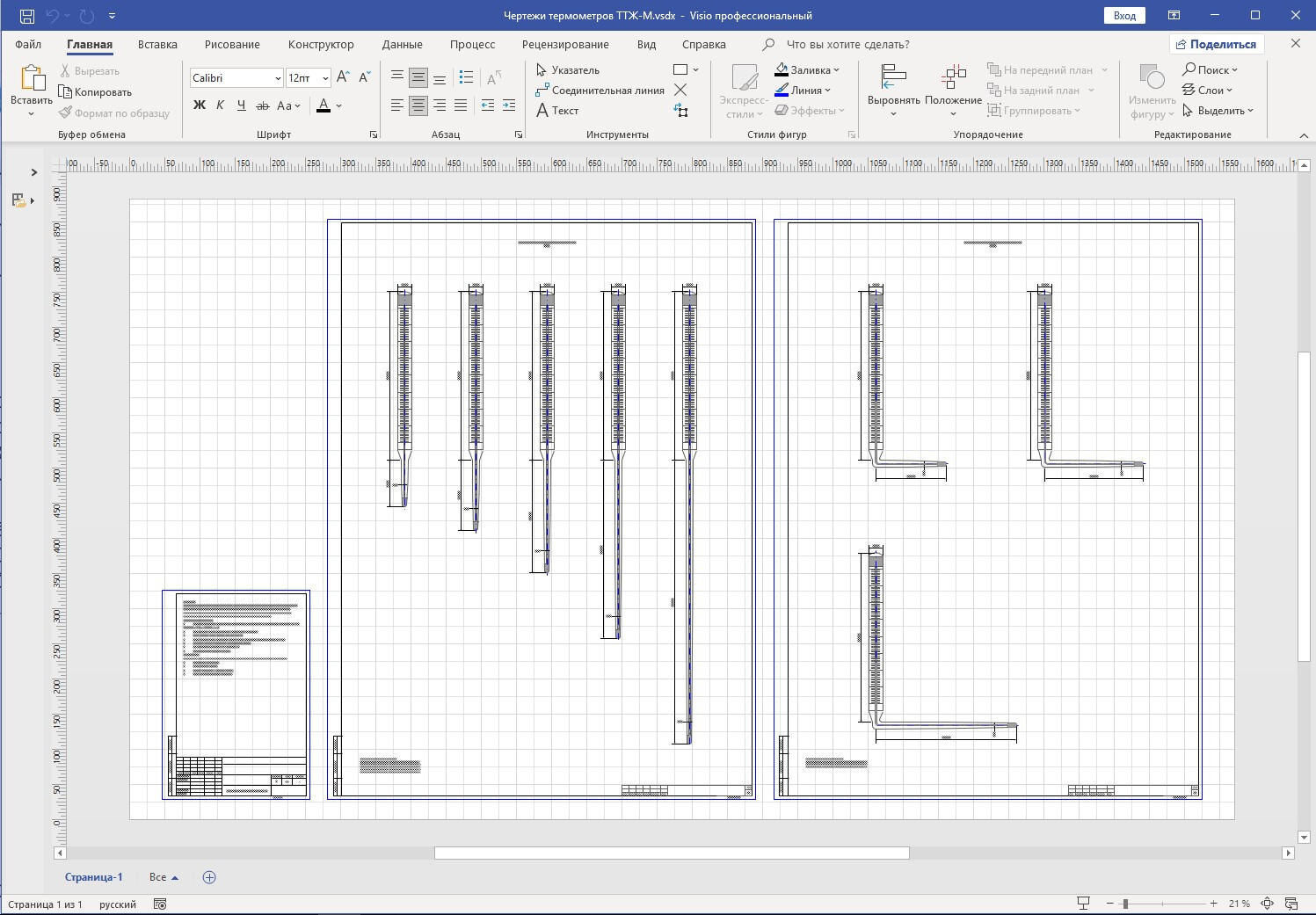Toggle Bold (Ж) formatting

(200, 105)
